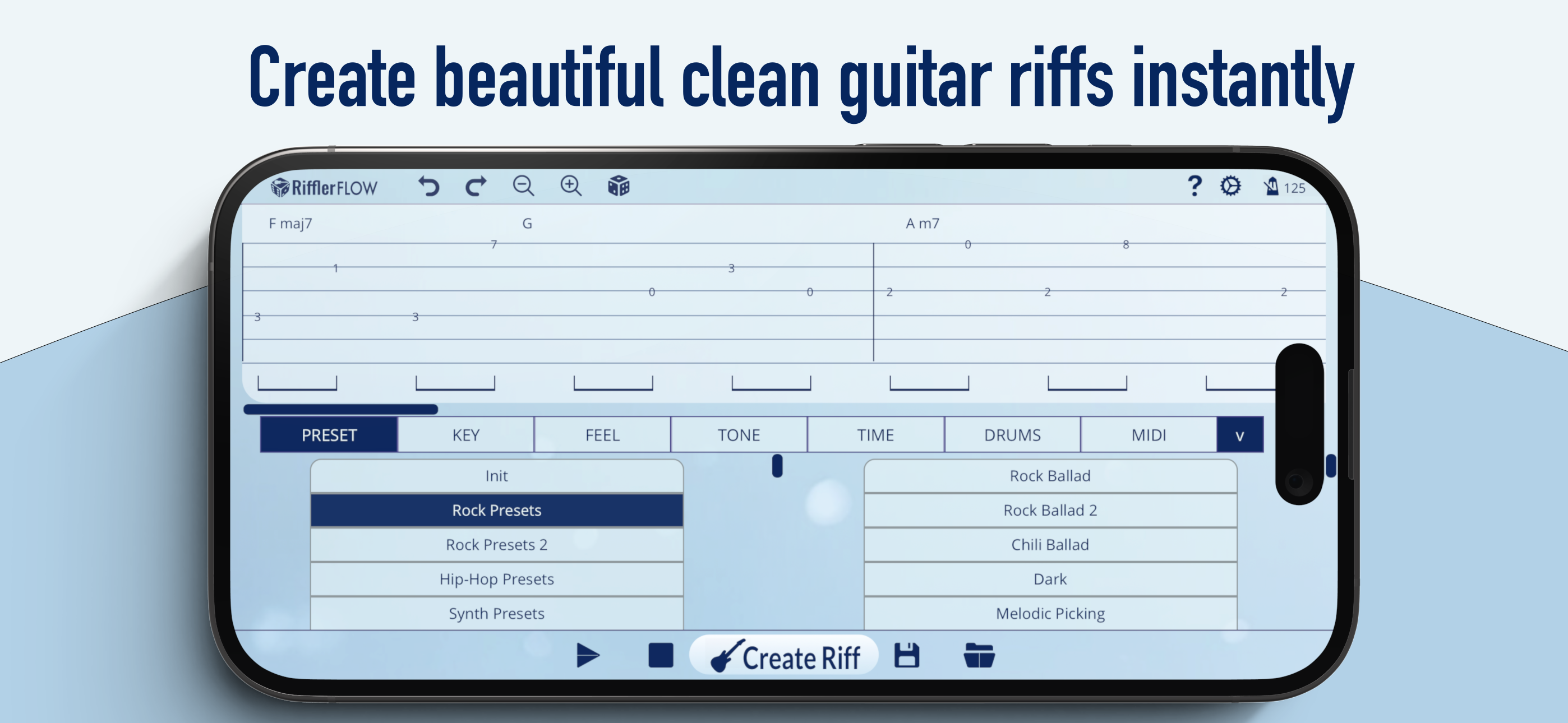Switch to the KEY tab
1568x723 pixels.
click(465, 434)
